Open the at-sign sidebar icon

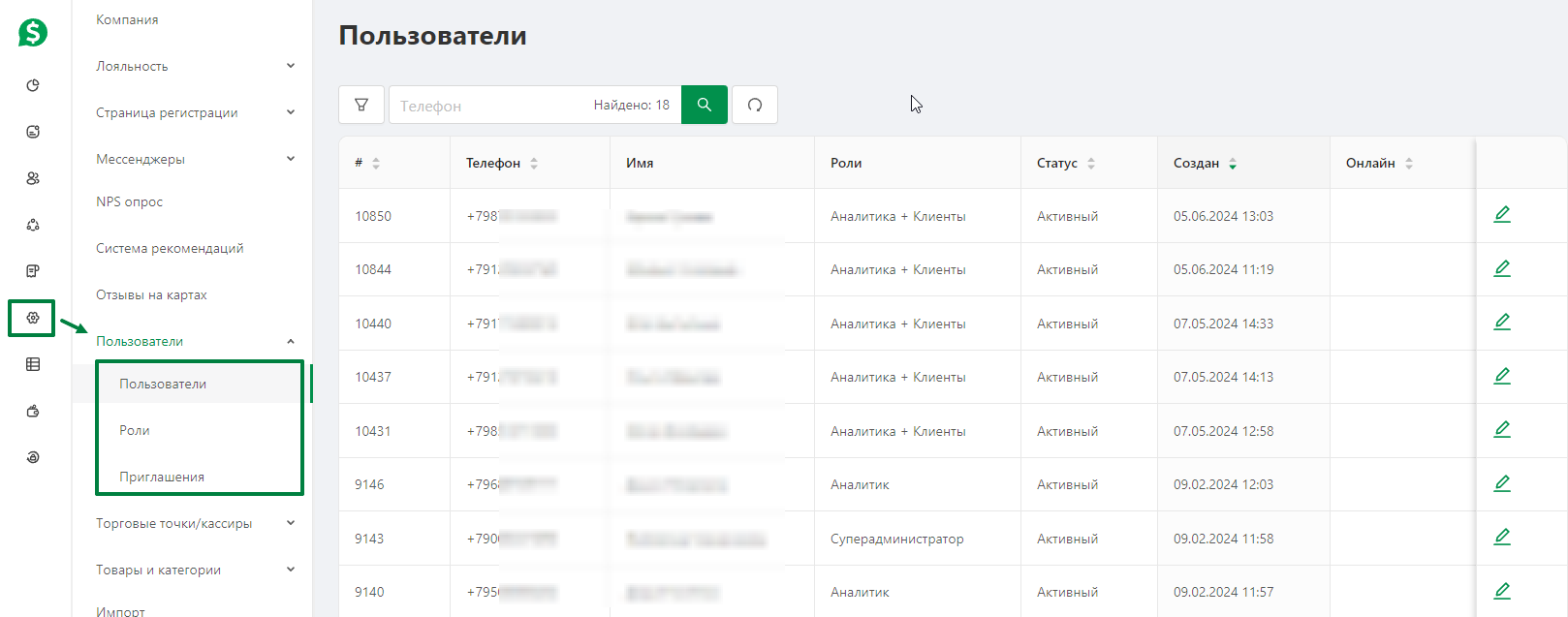tap(33, 457)
